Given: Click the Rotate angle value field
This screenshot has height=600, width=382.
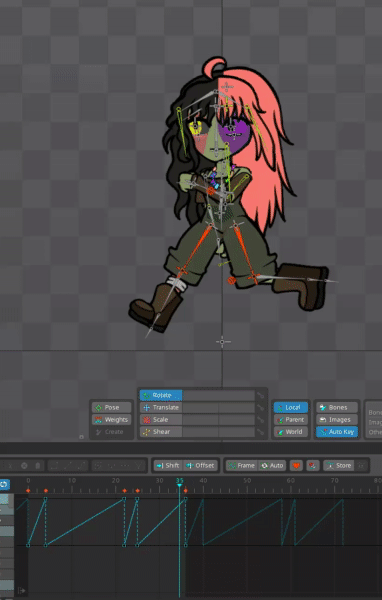Looking at the screenshot, I should point(219,395).
